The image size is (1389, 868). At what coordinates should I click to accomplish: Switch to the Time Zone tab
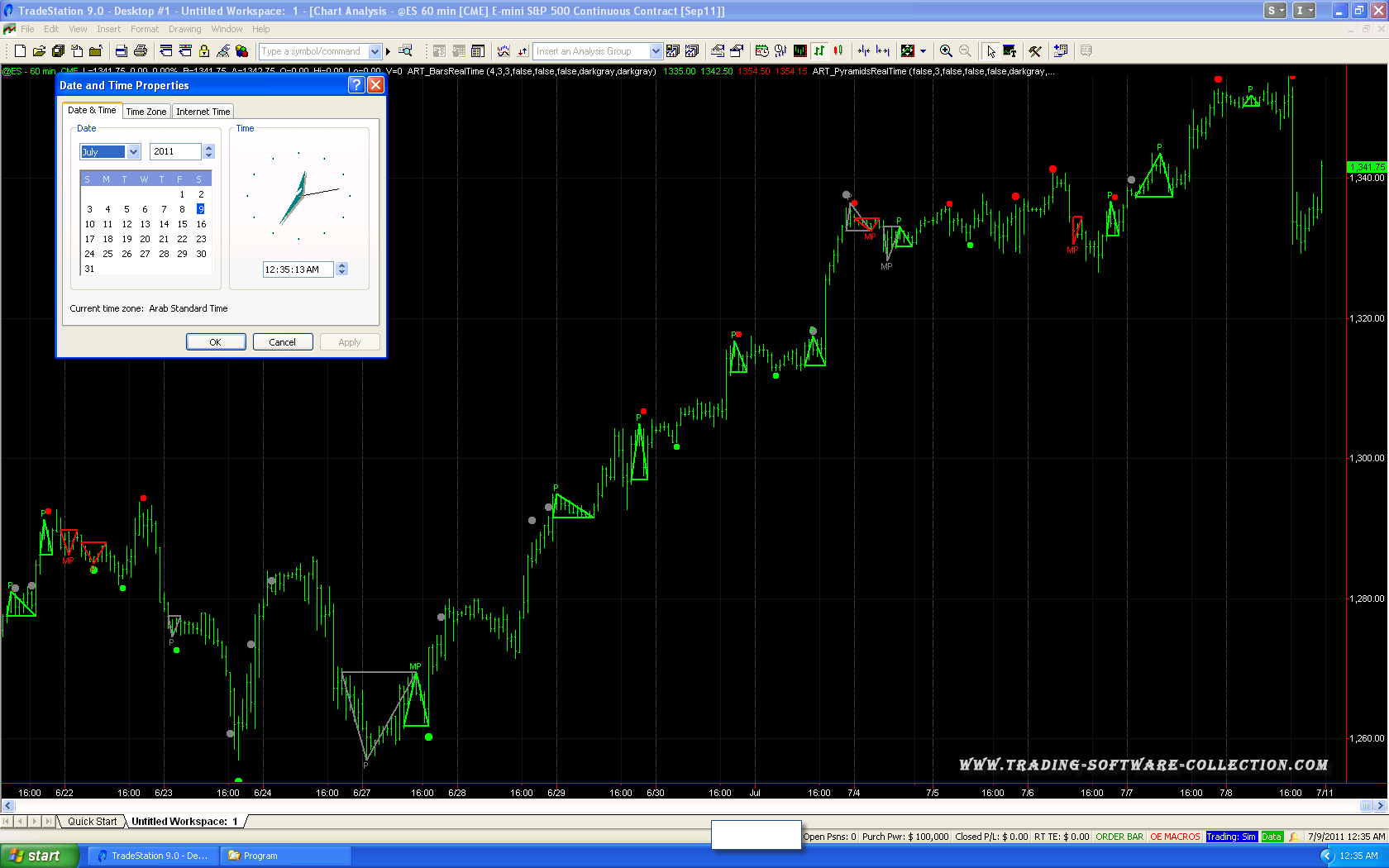[x=146, y=112]
